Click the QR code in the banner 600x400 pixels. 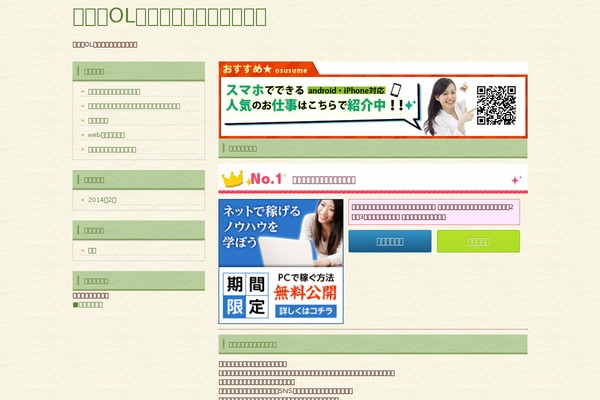496,105
